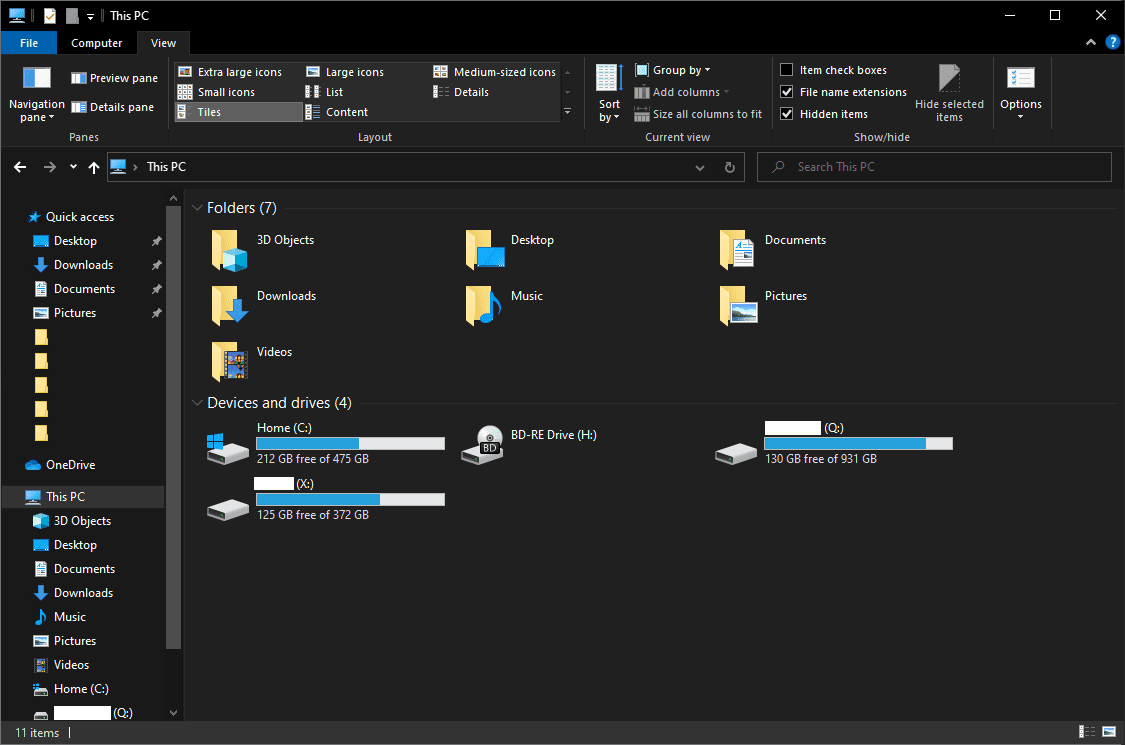Click the refresh icon in address bar
The height and width of the screenshot is (745, 1125).
pos(730,167)
